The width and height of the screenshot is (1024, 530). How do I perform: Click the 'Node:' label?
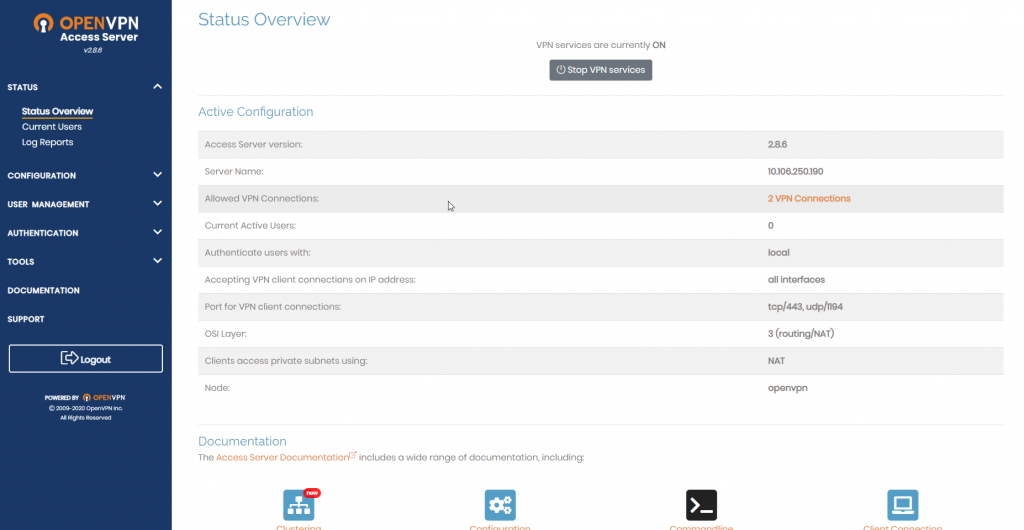click(217, 388)
